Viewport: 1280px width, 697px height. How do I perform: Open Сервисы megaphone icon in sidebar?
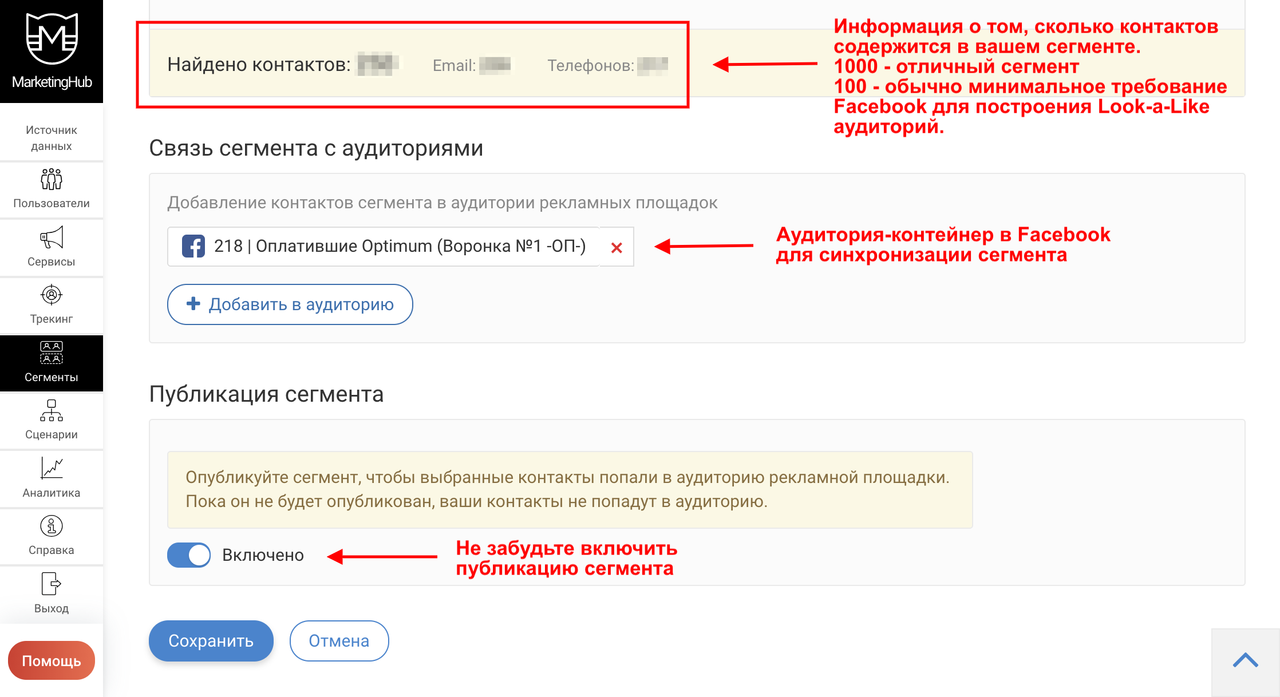coord(51,237)
